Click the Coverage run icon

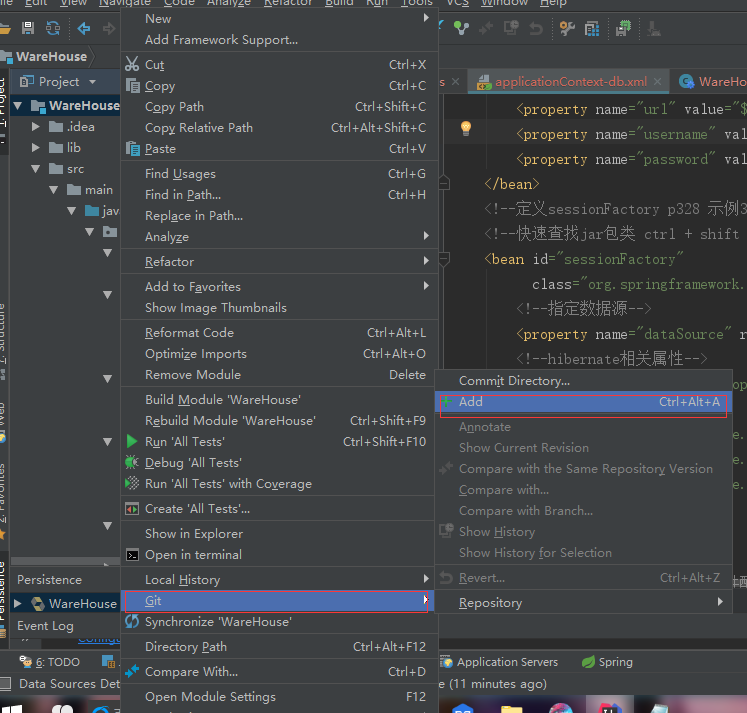point(132,483)
